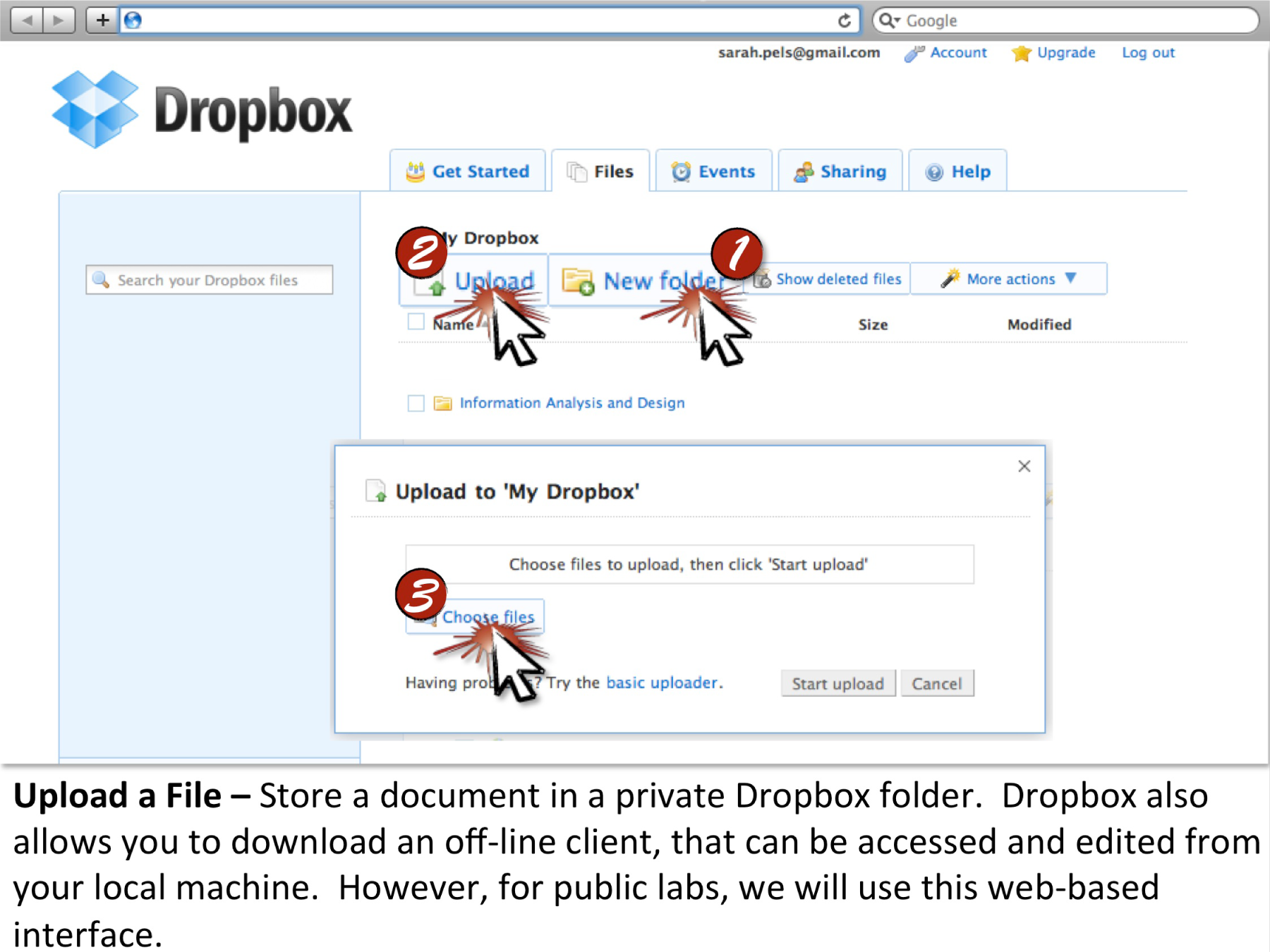1270x952 pixels.
Task: Switch to the Get Started tab
Action: [468, 171]
